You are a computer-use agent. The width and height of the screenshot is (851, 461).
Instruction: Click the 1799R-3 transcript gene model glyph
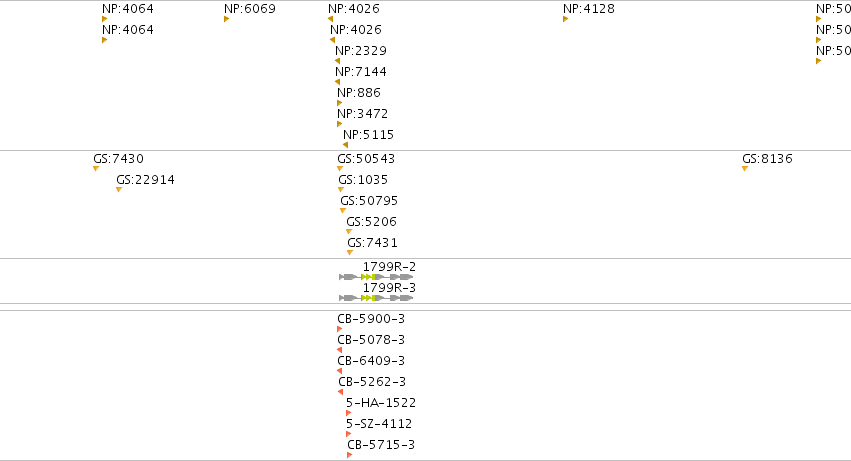pos(376,298)
